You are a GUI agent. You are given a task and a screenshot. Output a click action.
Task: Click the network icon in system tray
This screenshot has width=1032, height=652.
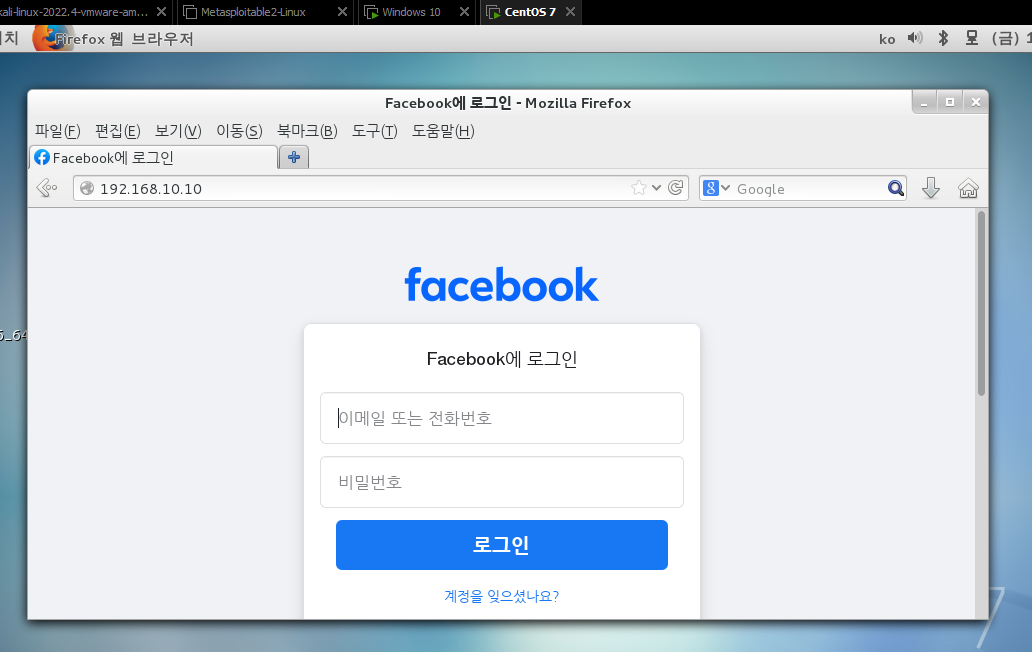point(972,38)
